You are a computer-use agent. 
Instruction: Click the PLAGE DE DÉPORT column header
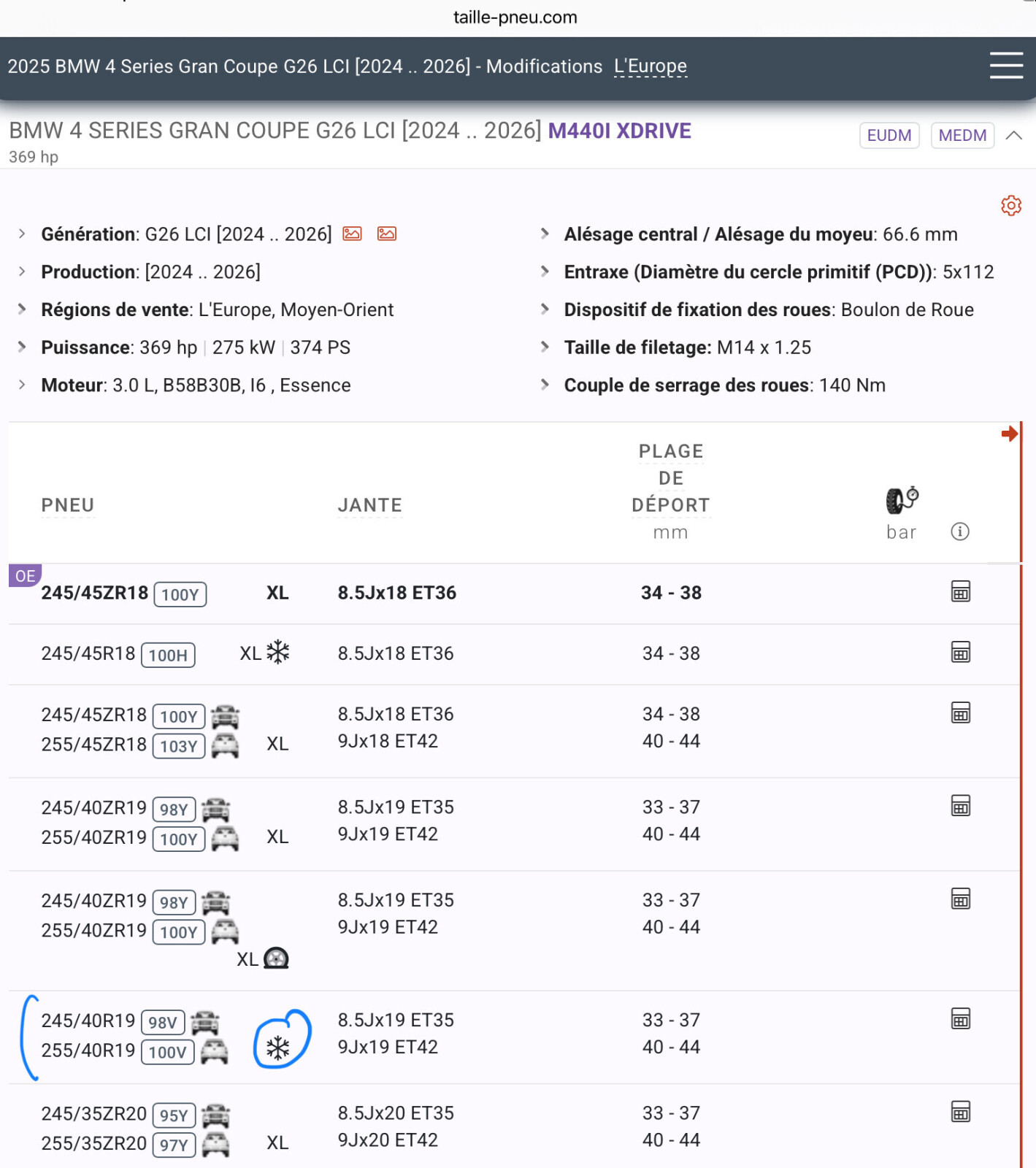tap(671, 478)
